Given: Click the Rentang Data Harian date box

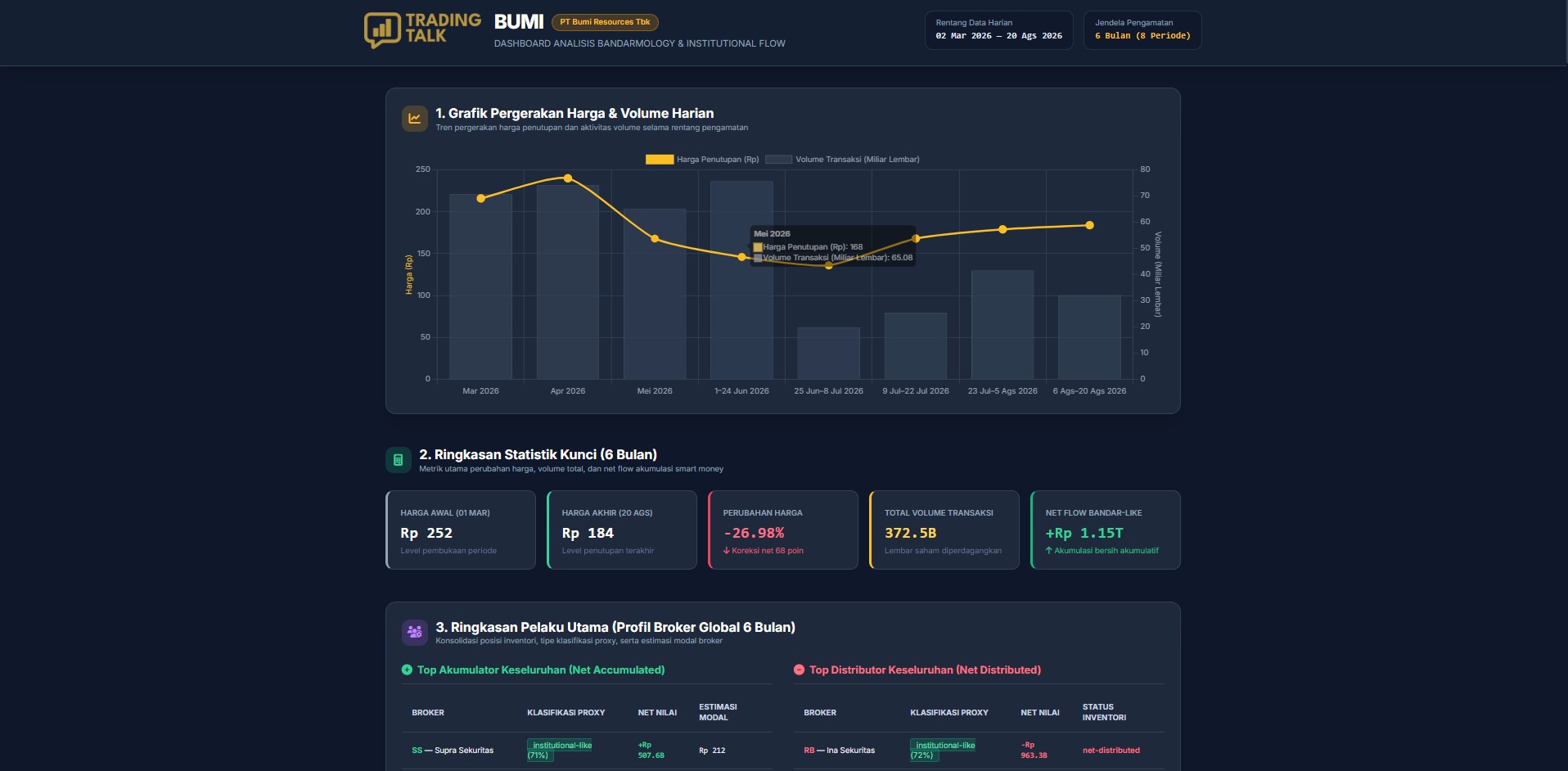Looking at the screenshot, I should [998, 30].
